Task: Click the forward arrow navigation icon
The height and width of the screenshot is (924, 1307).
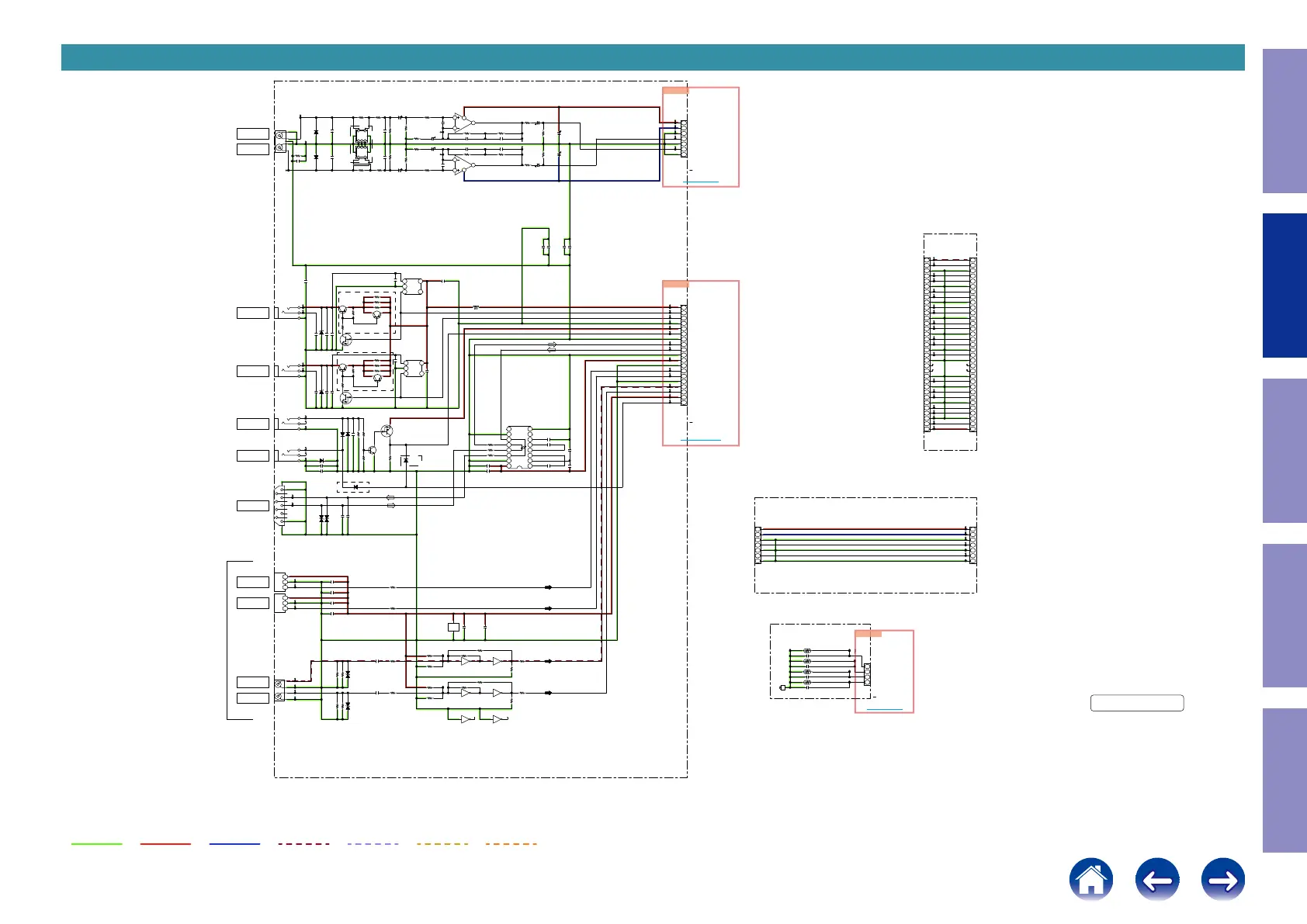Action: click(1223, 880)
